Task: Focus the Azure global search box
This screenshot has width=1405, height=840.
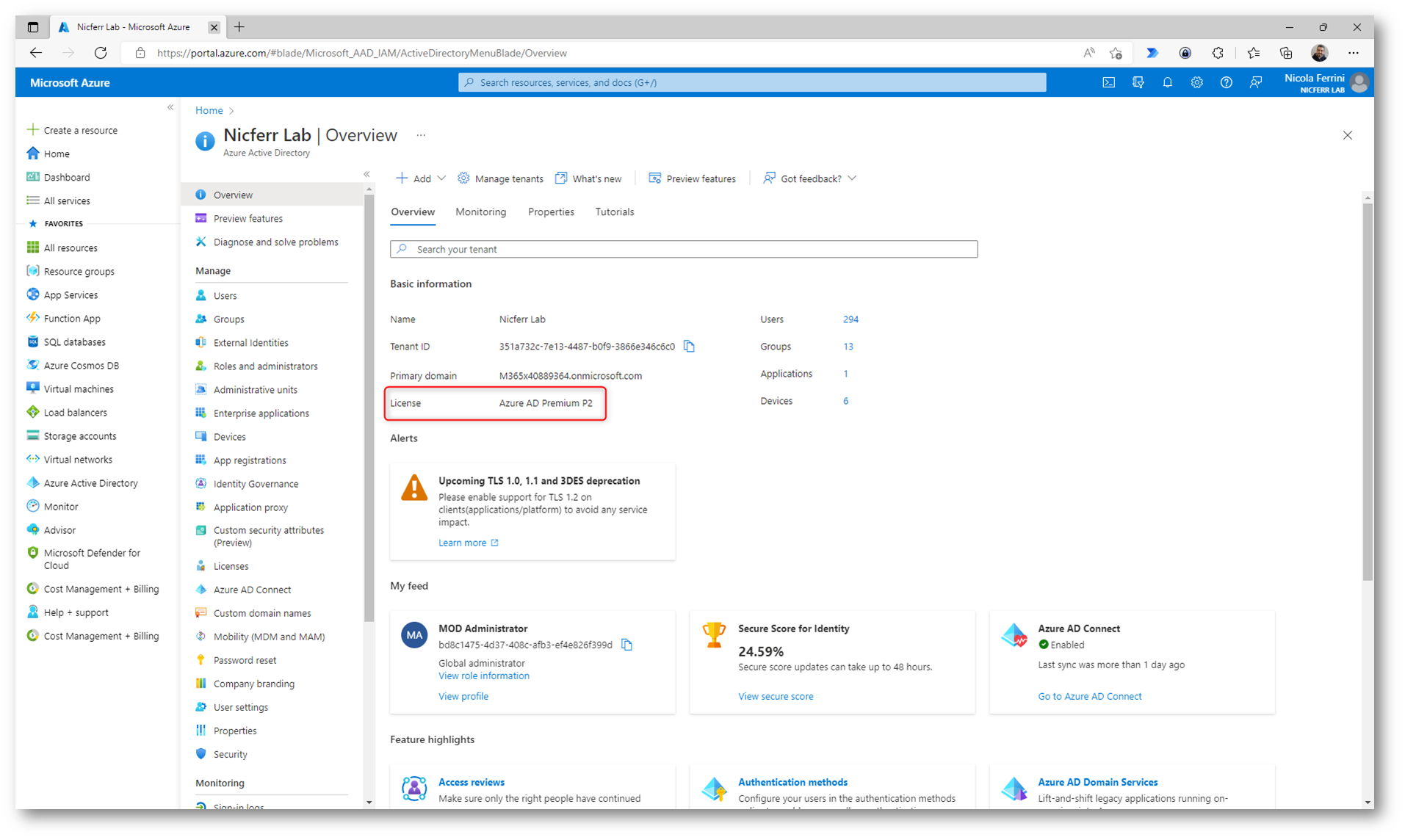Action: [751, 83]
